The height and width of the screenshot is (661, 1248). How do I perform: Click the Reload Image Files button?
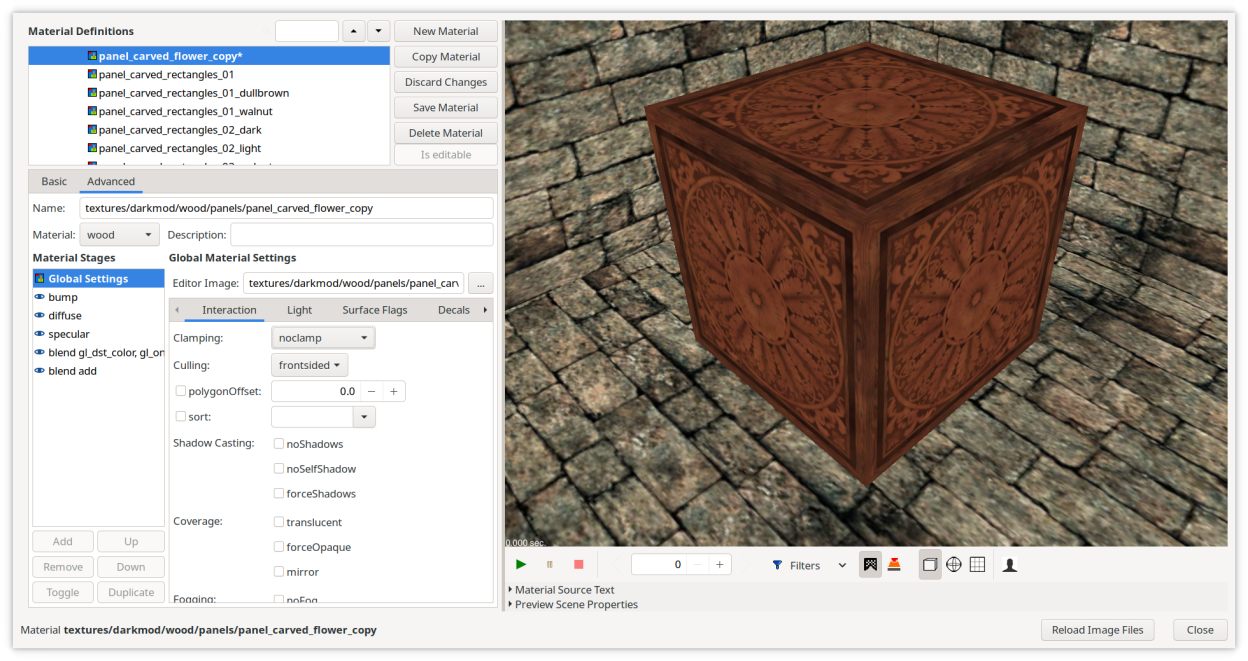point(1097,630)
